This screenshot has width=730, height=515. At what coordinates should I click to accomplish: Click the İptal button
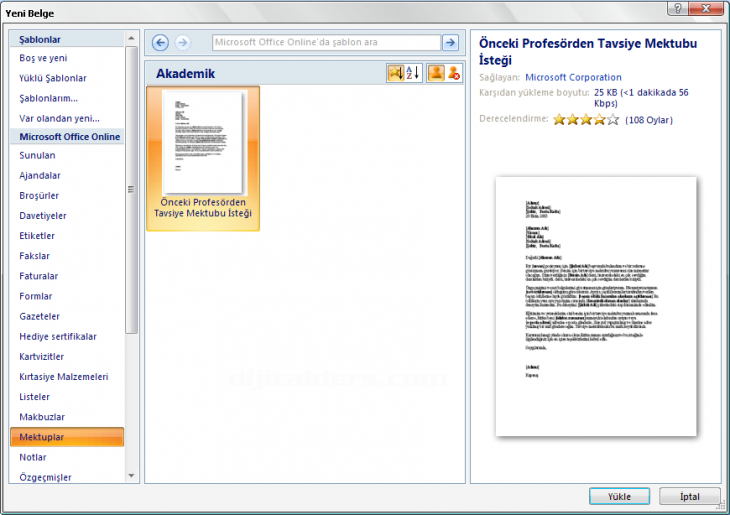tap(689, 496)
